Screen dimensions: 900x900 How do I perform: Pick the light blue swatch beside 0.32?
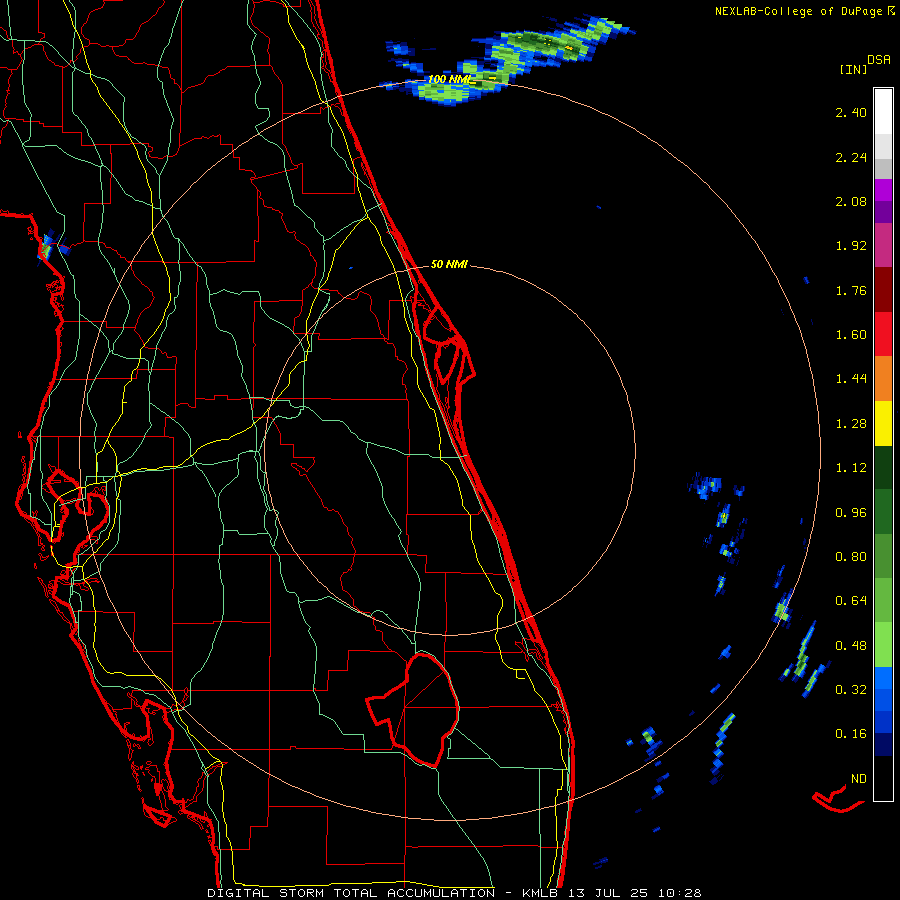[x=883, y=678]
